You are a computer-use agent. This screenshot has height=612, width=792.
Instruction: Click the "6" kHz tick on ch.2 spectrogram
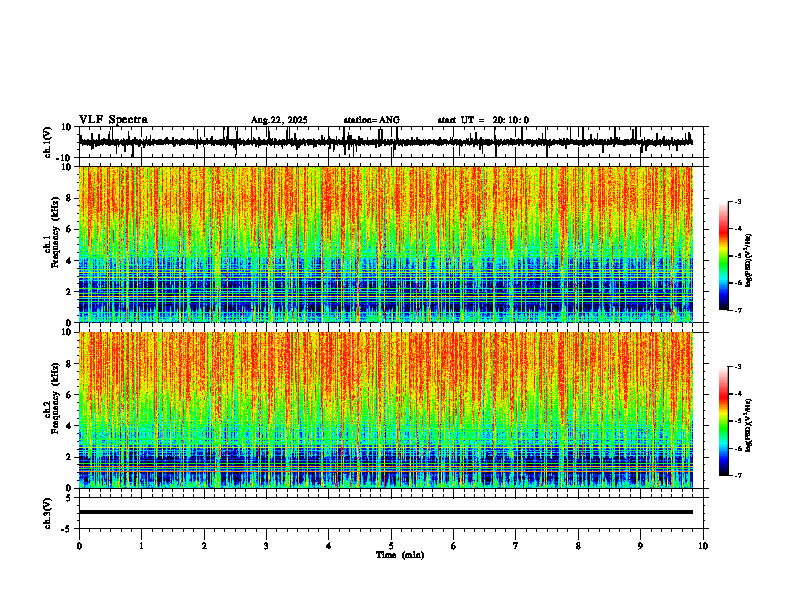tap(69, 395)
